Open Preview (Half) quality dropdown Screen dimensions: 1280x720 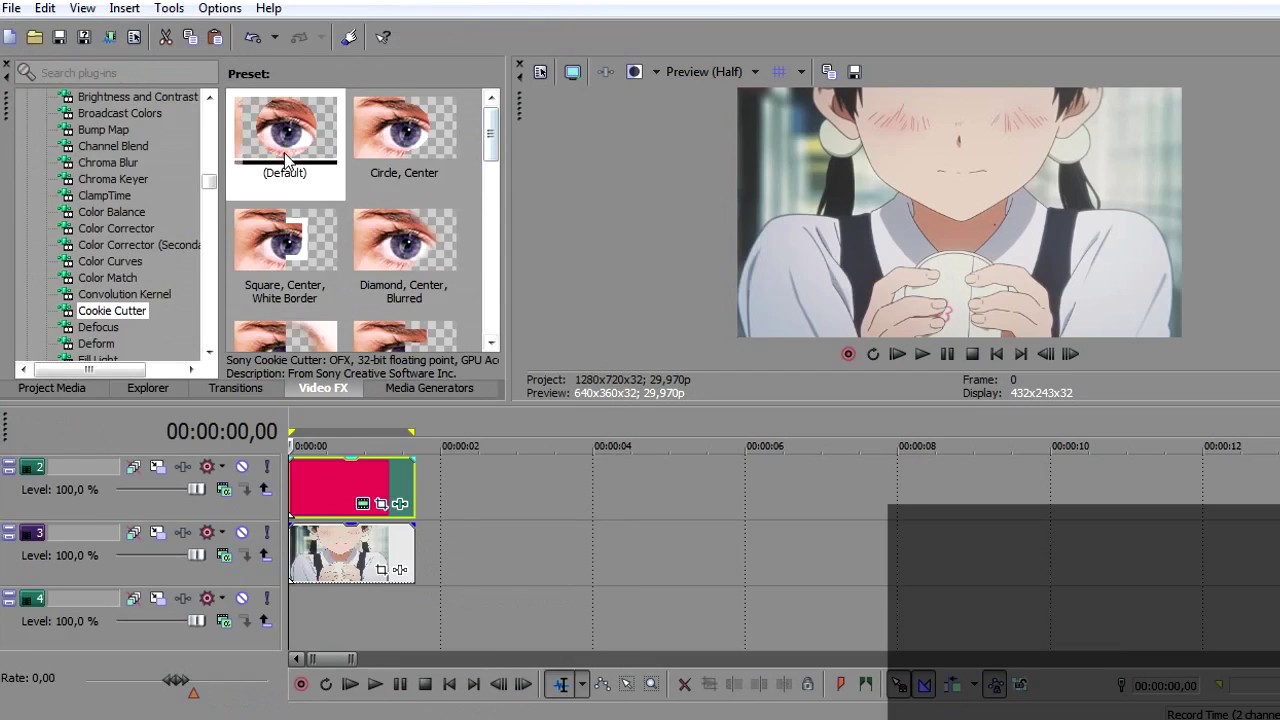(755, 72)
